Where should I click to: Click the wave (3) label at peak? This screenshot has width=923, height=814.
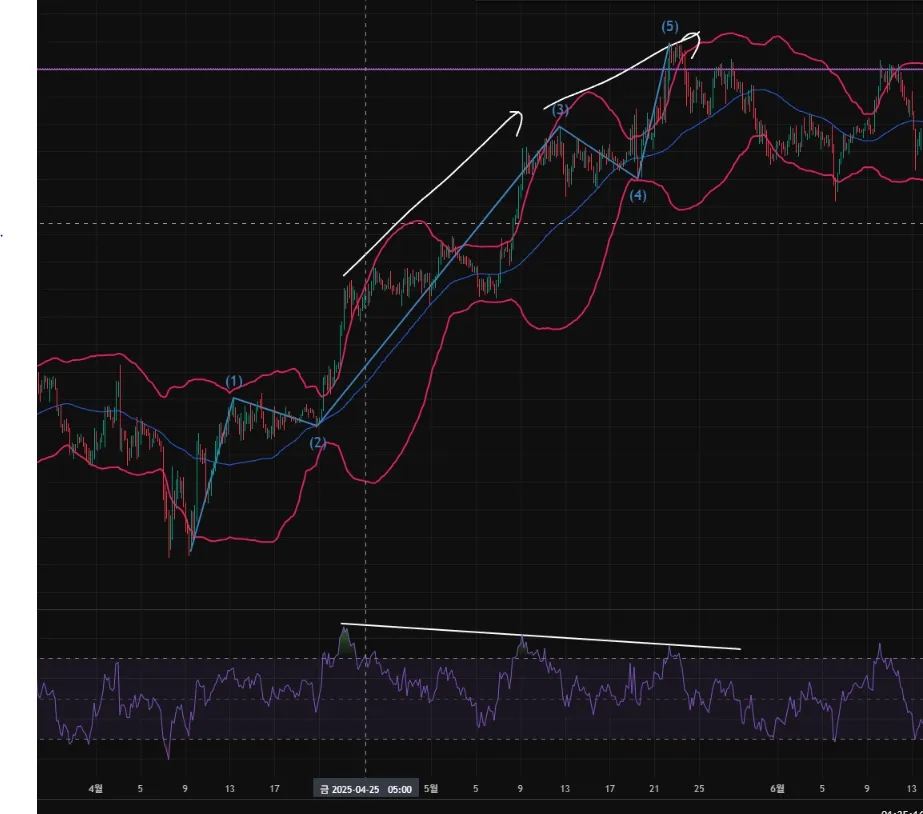click(560, 109)
